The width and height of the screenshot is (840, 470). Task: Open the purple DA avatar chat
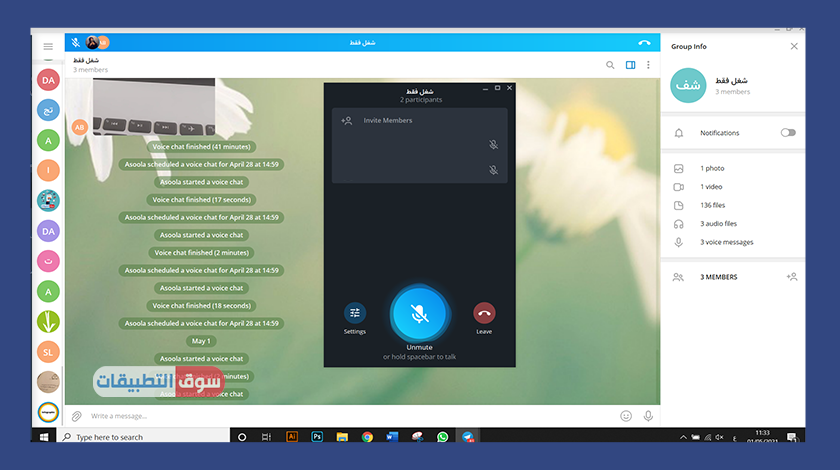click(x=48, y=231)
